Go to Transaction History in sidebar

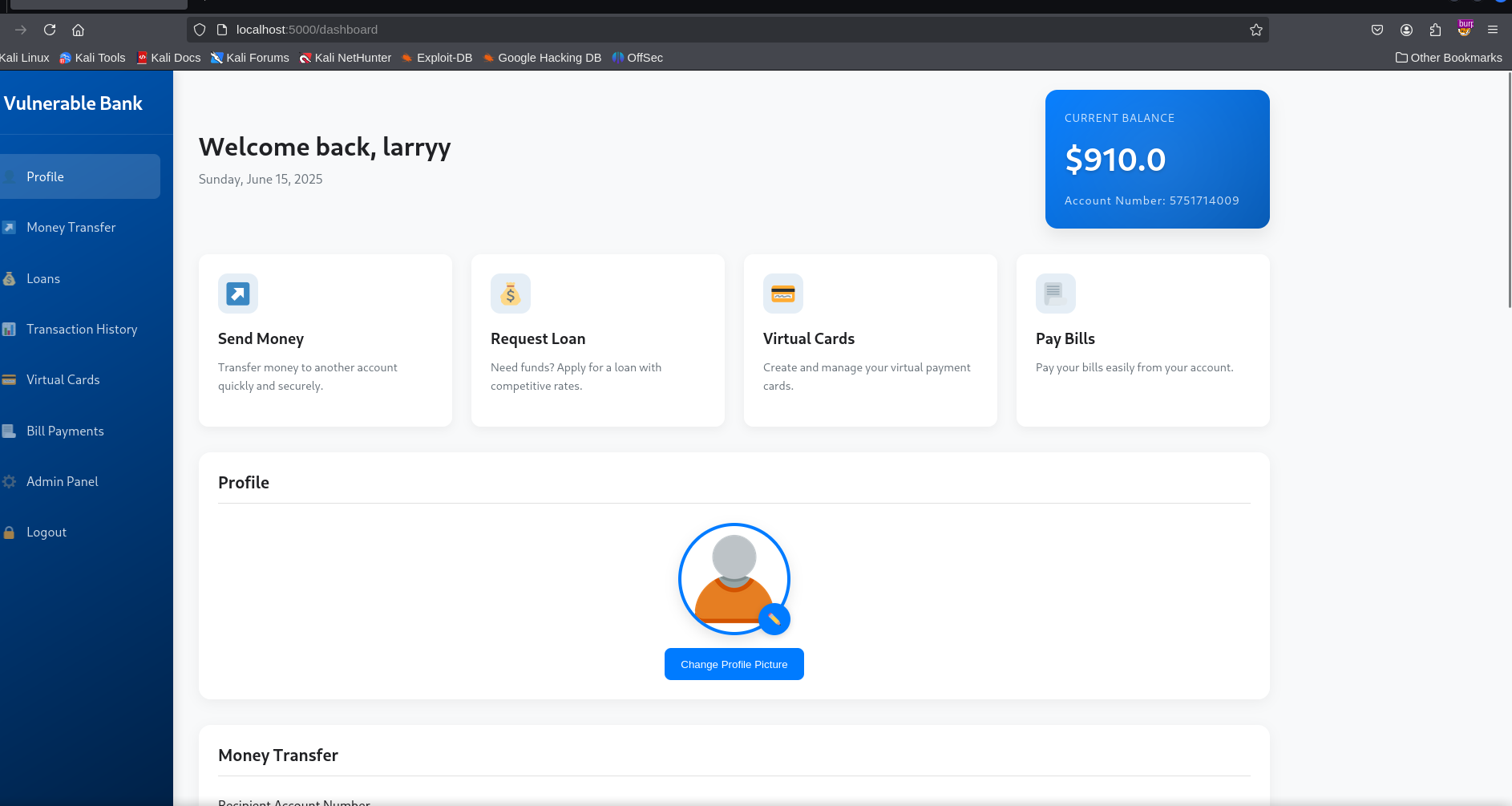[81, 330]
